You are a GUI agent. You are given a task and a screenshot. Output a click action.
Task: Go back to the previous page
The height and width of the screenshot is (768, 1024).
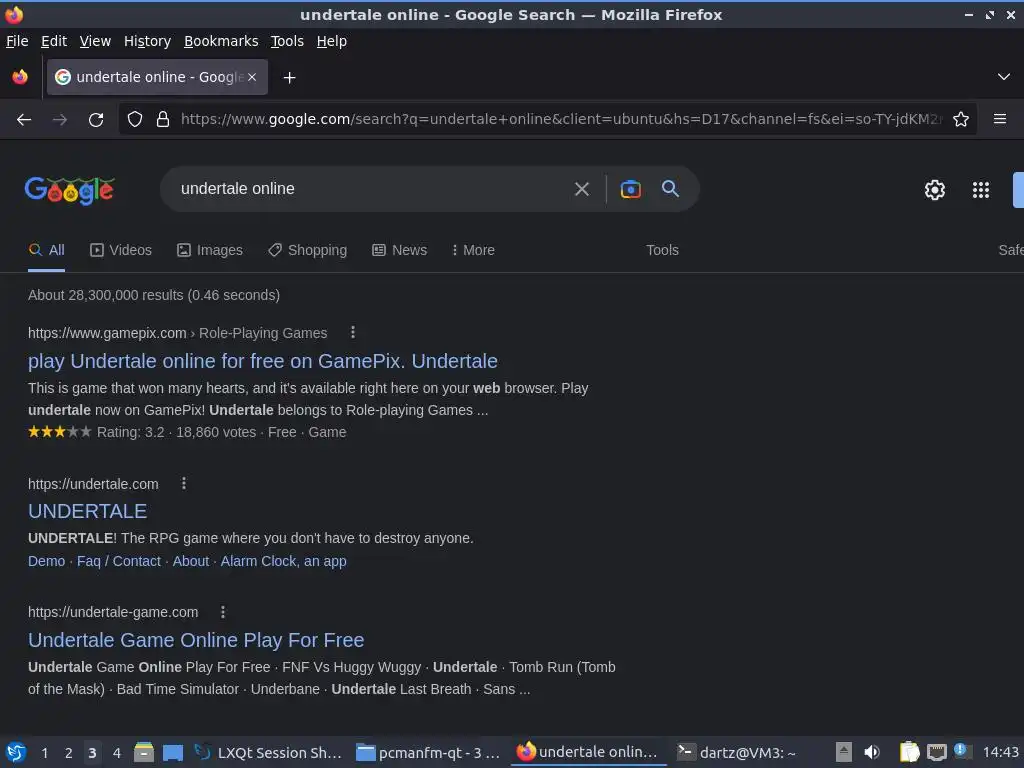click(24, 120)
